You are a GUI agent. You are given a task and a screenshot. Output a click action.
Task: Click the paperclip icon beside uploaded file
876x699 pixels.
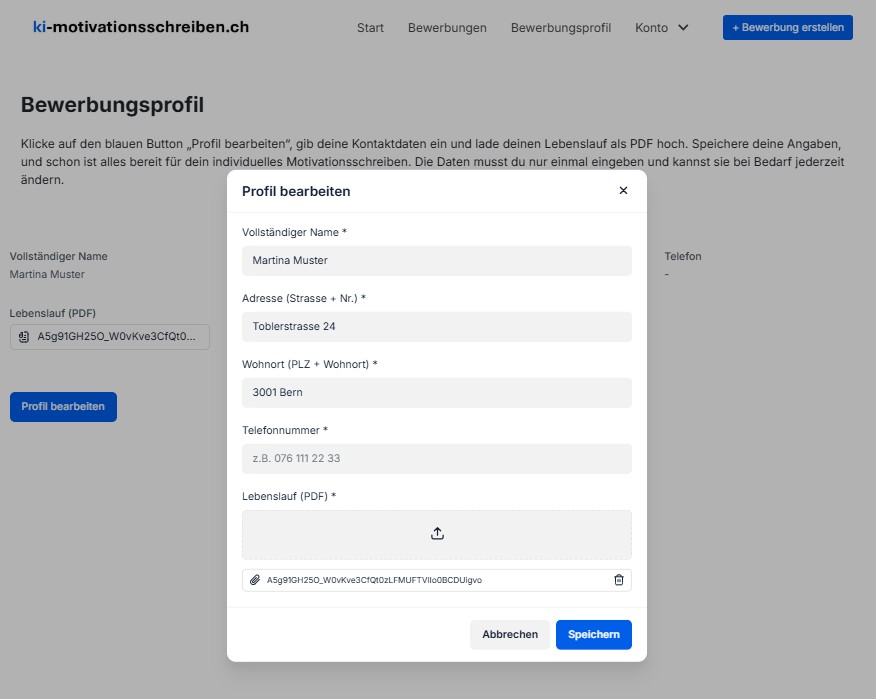(x=255, y=580)
